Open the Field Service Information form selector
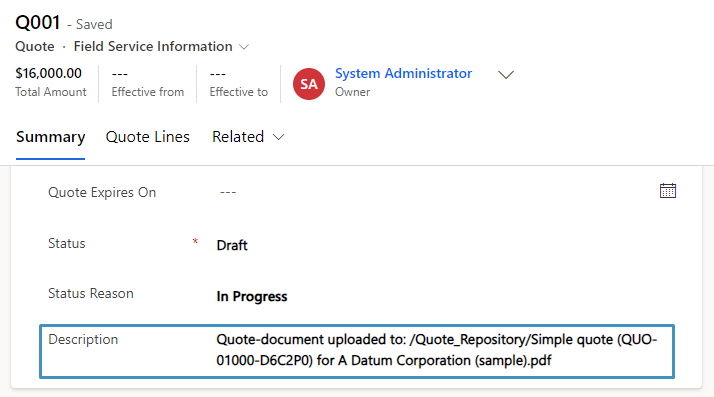This screenshot has width=714, height=397. click(x=161, y=46)
